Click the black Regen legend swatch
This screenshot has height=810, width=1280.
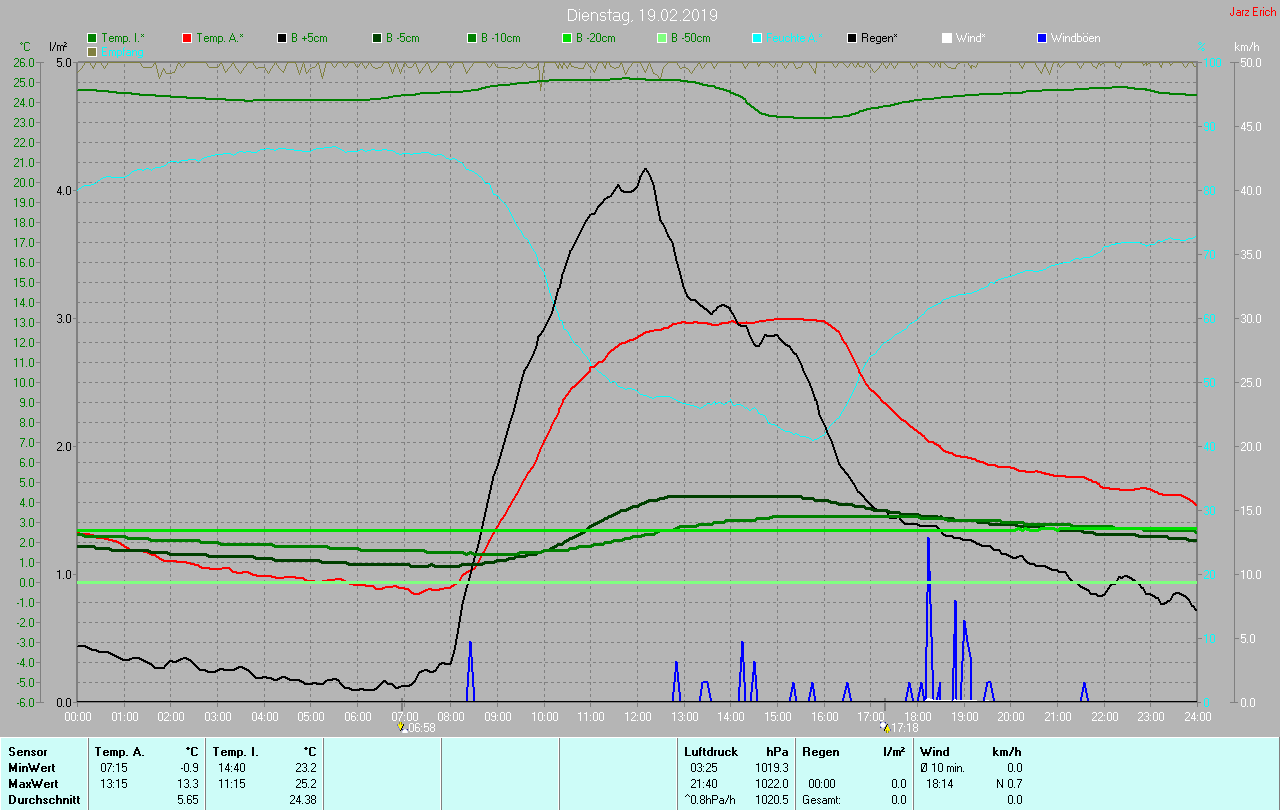coord(852,38)
